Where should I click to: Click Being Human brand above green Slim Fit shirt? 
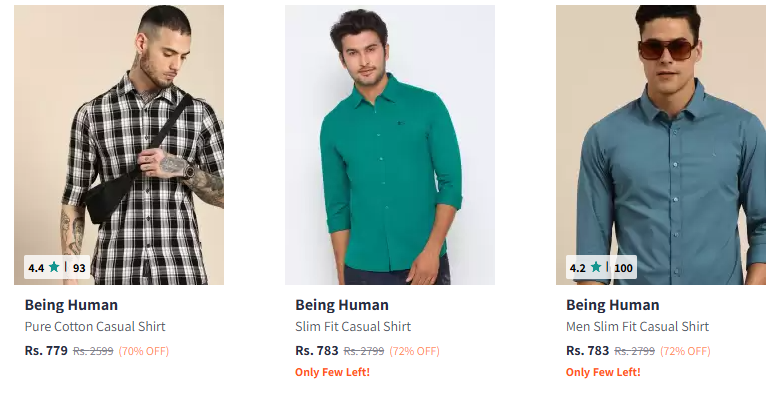point(342,305)
